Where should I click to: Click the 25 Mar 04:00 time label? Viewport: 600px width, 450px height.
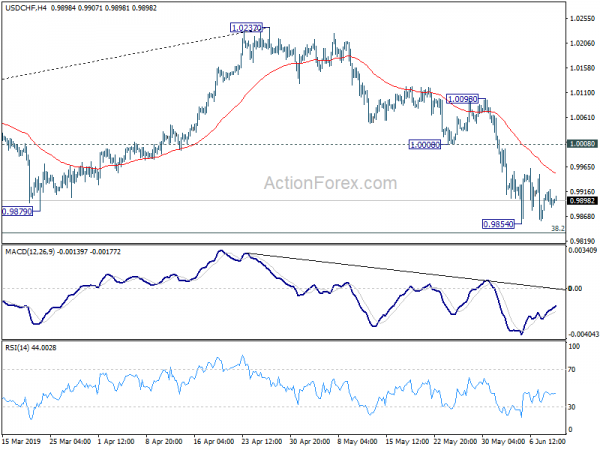(70, 441)
